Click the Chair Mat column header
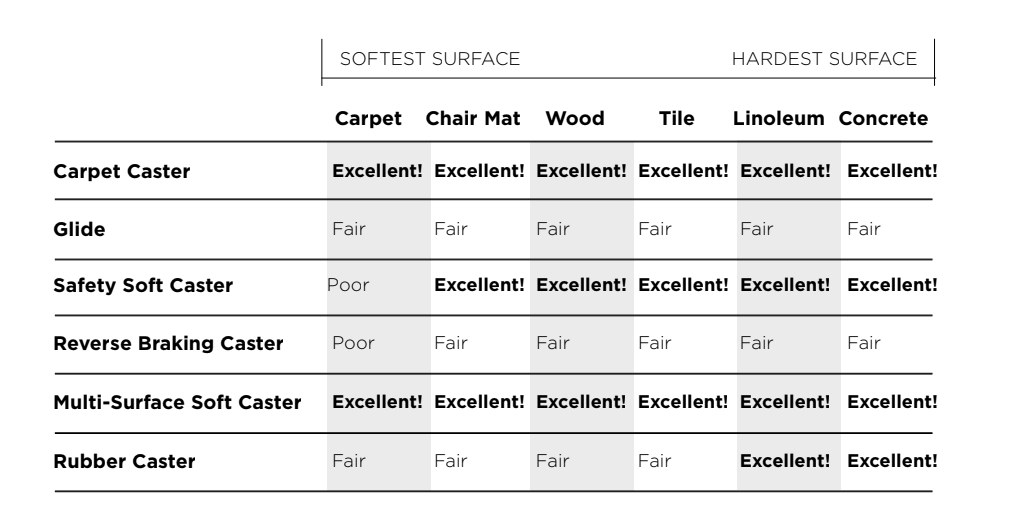 475,119
